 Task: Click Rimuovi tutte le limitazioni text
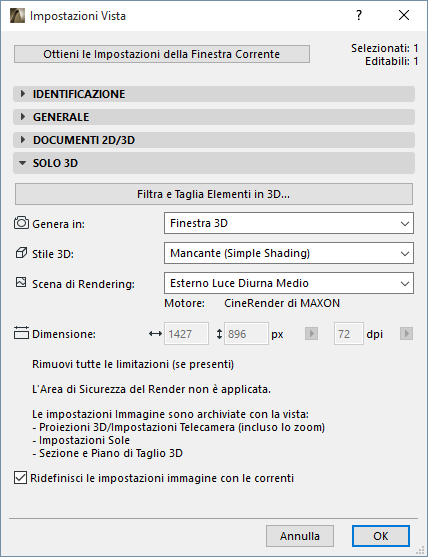point(133,364)
